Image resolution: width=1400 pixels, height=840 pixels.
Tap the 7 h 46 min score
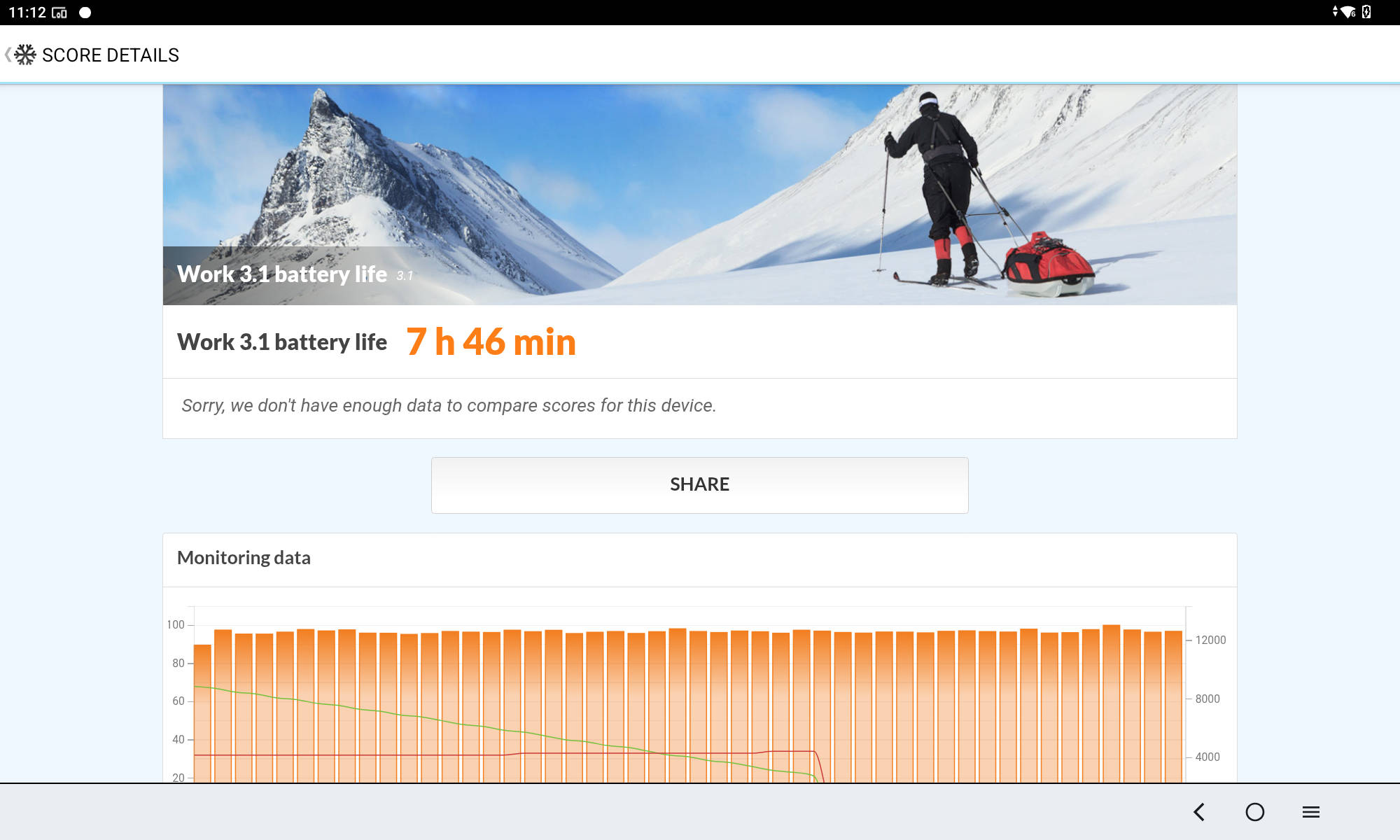pos(491,342)
